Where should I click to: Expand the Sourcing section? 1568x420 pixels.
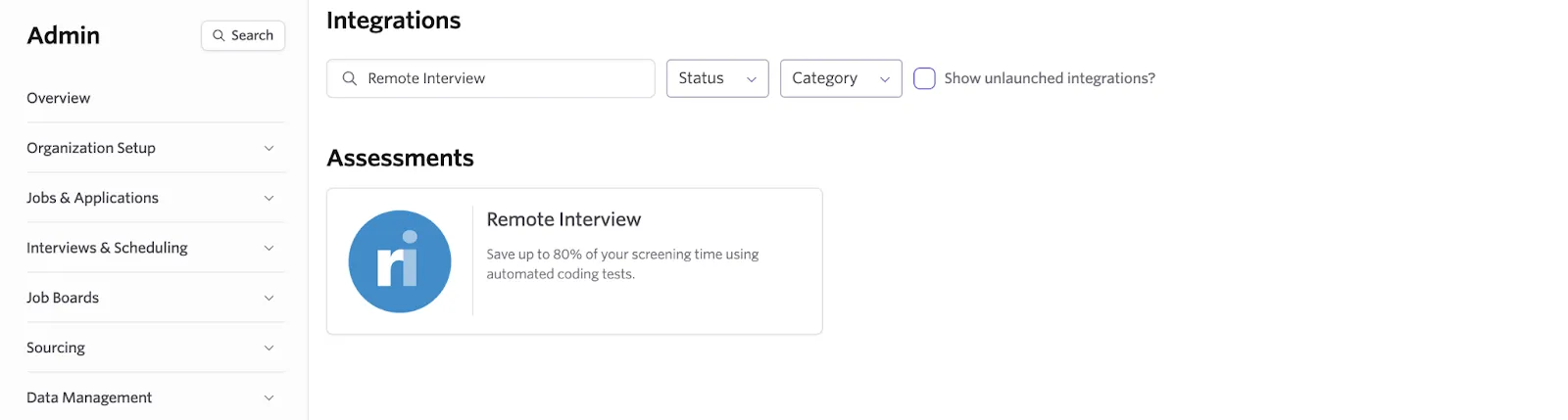[x=156, y=348]
